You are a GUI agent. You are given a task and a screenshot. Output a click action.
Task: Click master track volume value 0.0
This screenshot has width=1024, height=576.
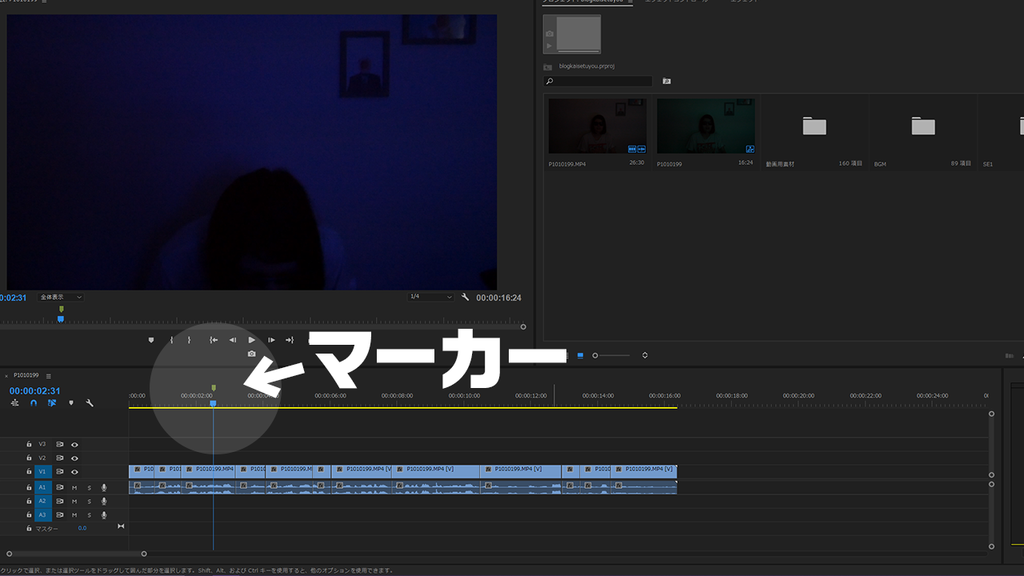click(x=82, y=528)
